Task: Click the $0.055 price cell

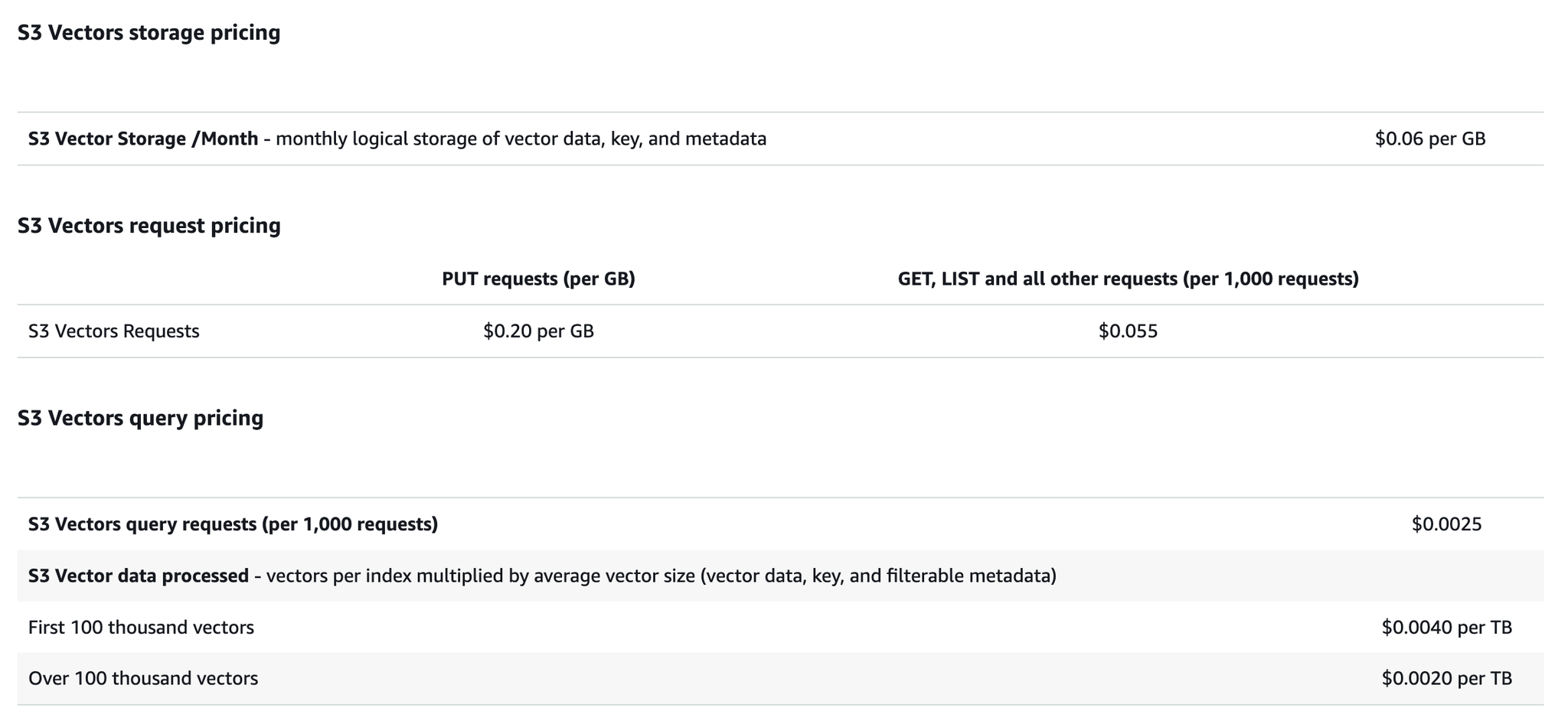Action: 1128,331
